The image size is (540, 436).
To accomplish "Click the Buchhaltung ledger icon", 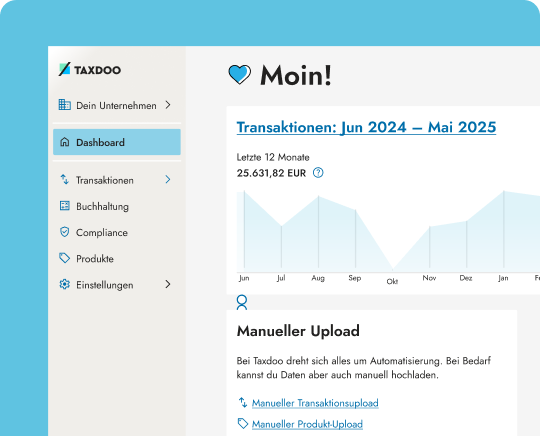I will [x=65, y=206].
